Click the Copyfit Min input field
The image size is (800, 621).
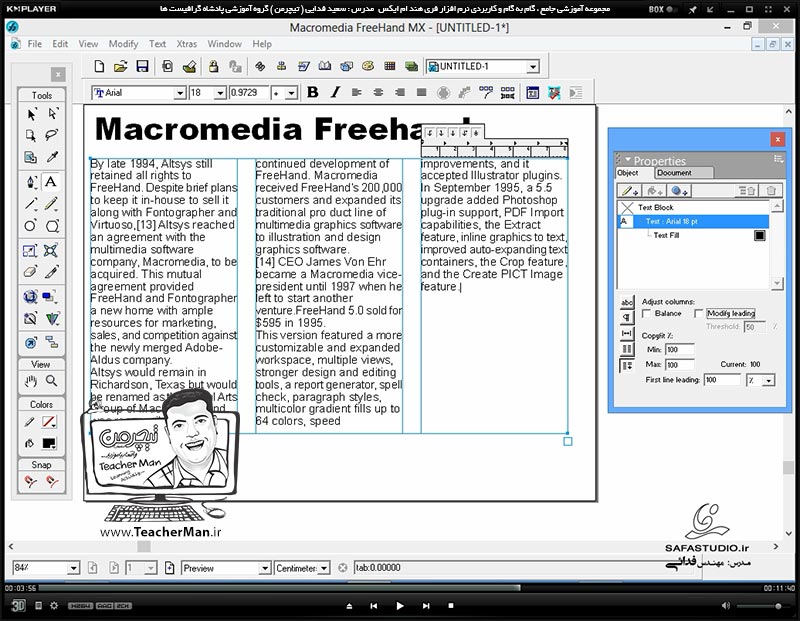click(x=680, y=350)
